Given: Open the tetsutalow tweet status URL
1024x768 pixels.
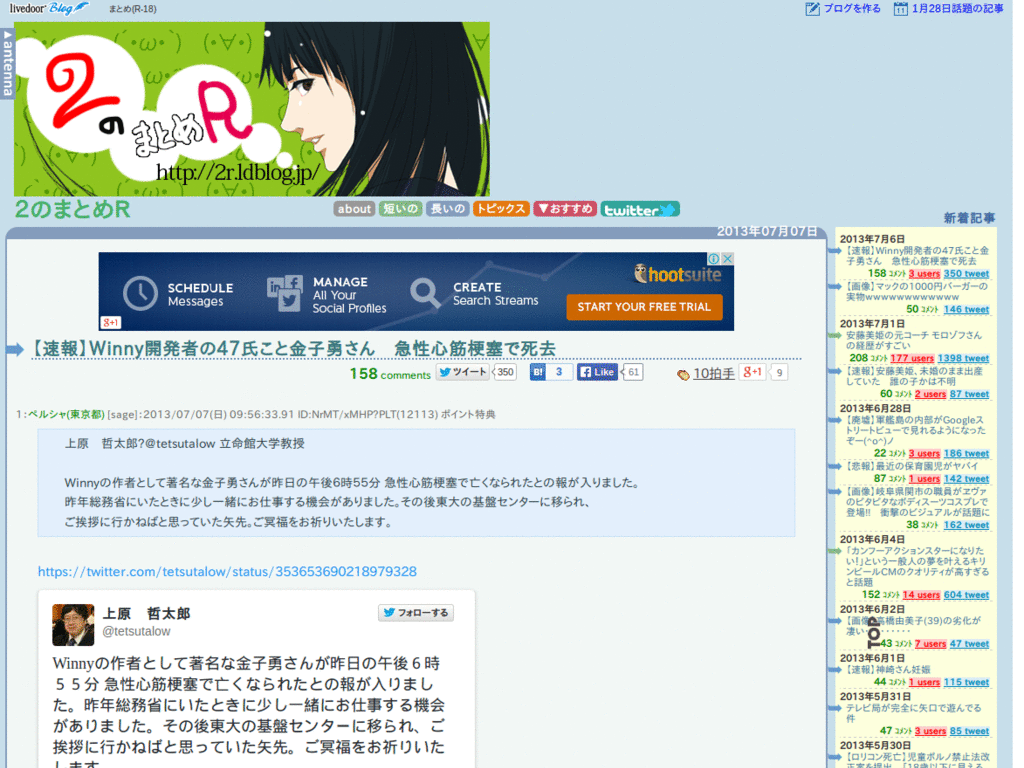Looking at the screenshot, I should pyautogui.click(x=227, y=571).
